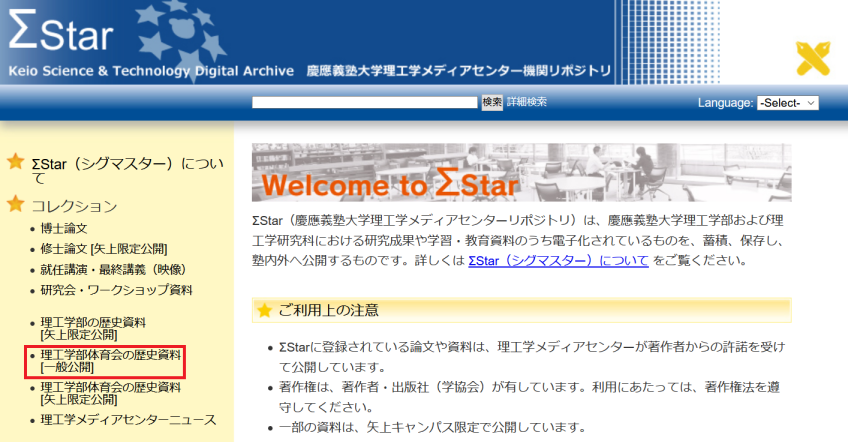The width and height of the screenshot is (848, 442).
Task: Click the Welcome to ΣStar banner image
Action: pyautogui.click(x=521, y=173)
